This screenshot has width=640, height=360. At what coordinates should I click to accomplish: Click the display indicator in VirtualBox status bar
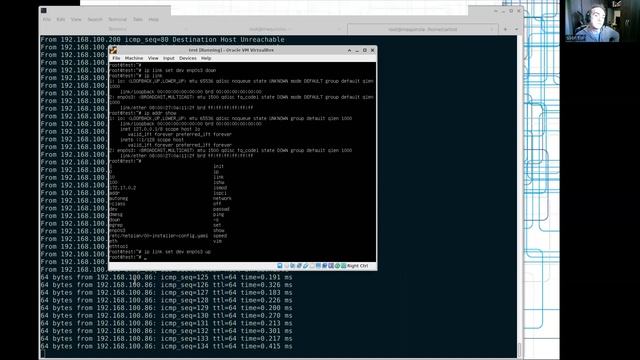click(318, 266)
